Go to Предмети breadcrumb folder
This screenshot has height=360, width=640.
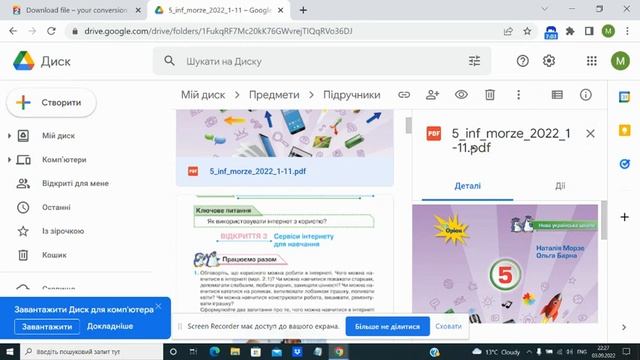coord(274,95)
